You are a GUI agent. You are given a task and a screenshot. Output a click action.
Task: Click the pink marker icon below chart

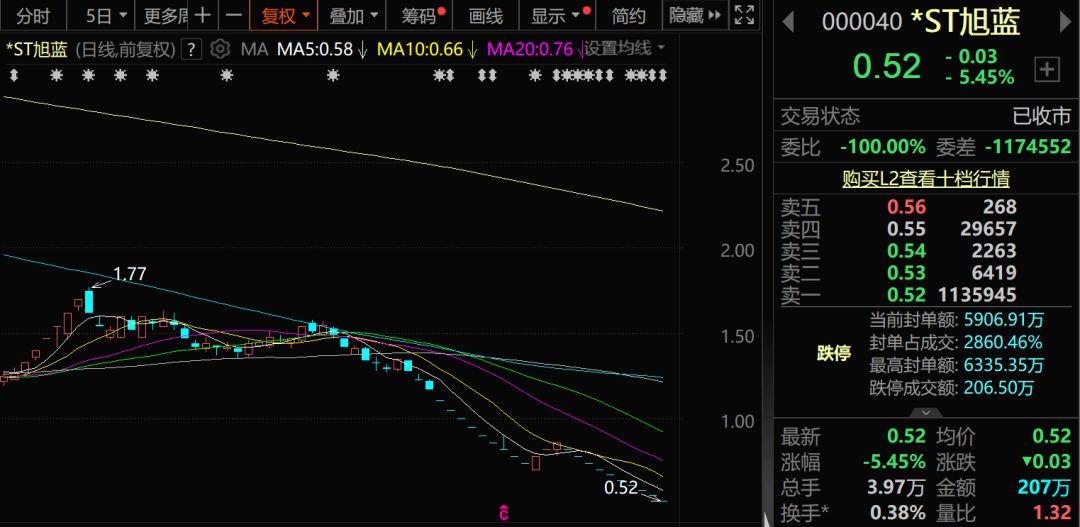[x=504, y=513]
